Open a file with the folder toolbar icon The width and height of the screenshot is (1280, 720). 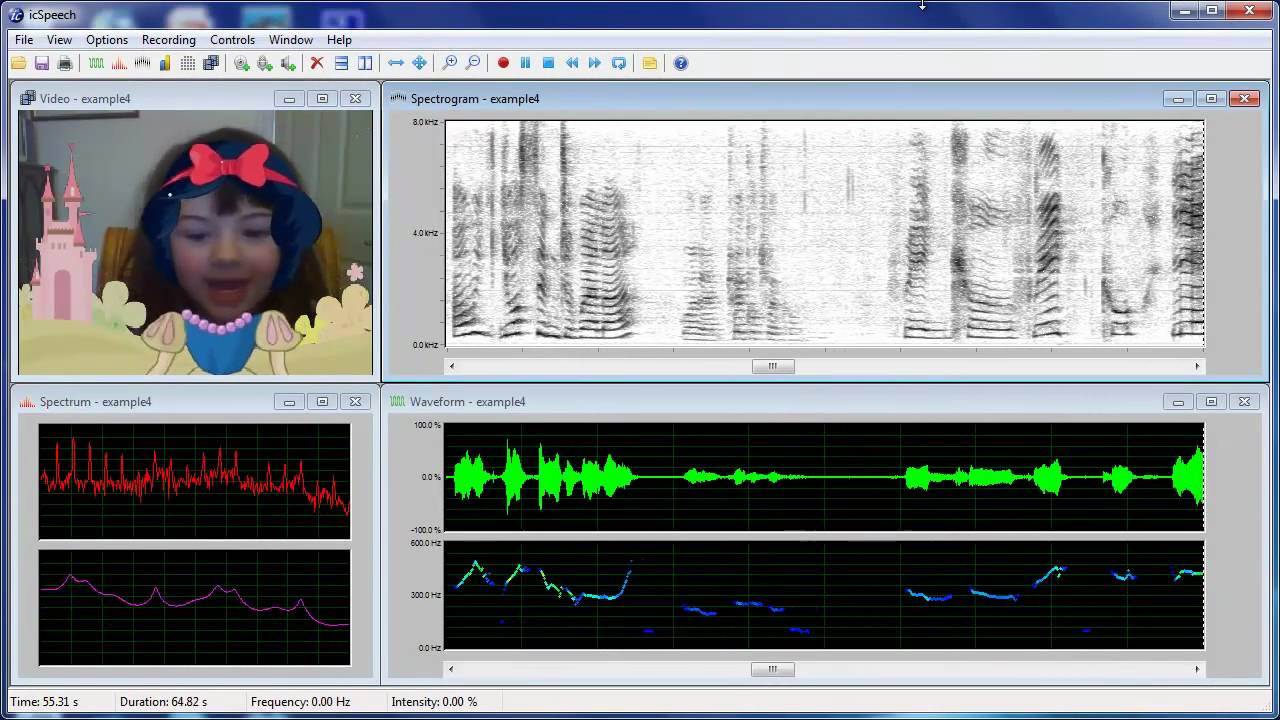[19, 63]
